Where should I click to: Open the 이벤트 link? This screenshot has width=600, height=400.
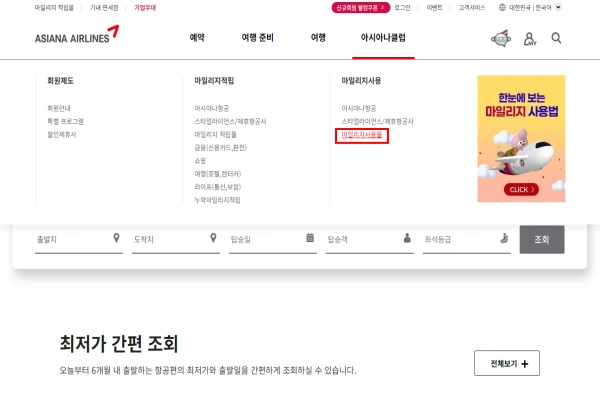434,8
